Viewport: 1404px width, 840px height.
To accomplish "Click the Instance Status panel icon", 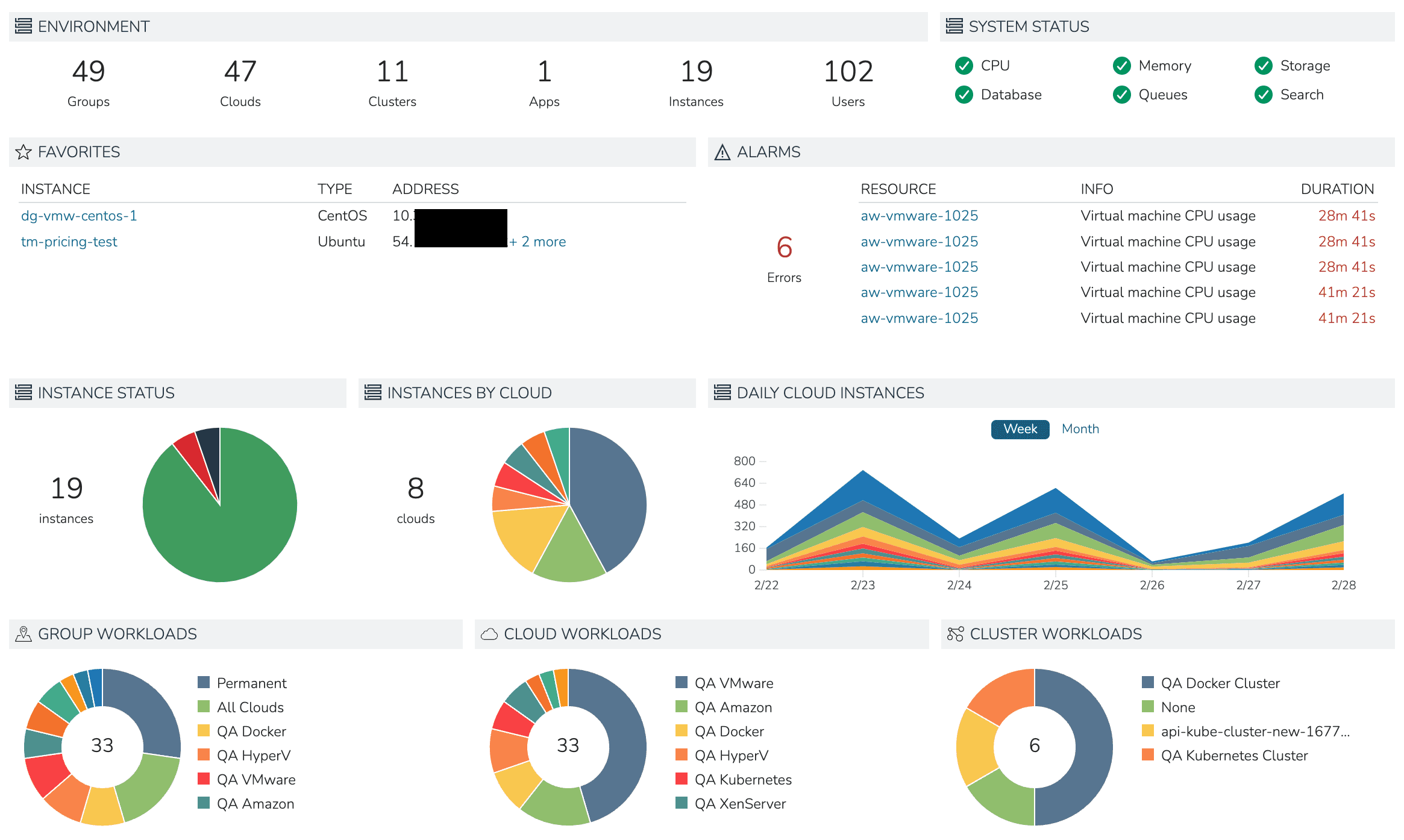I will coord(23,392).
